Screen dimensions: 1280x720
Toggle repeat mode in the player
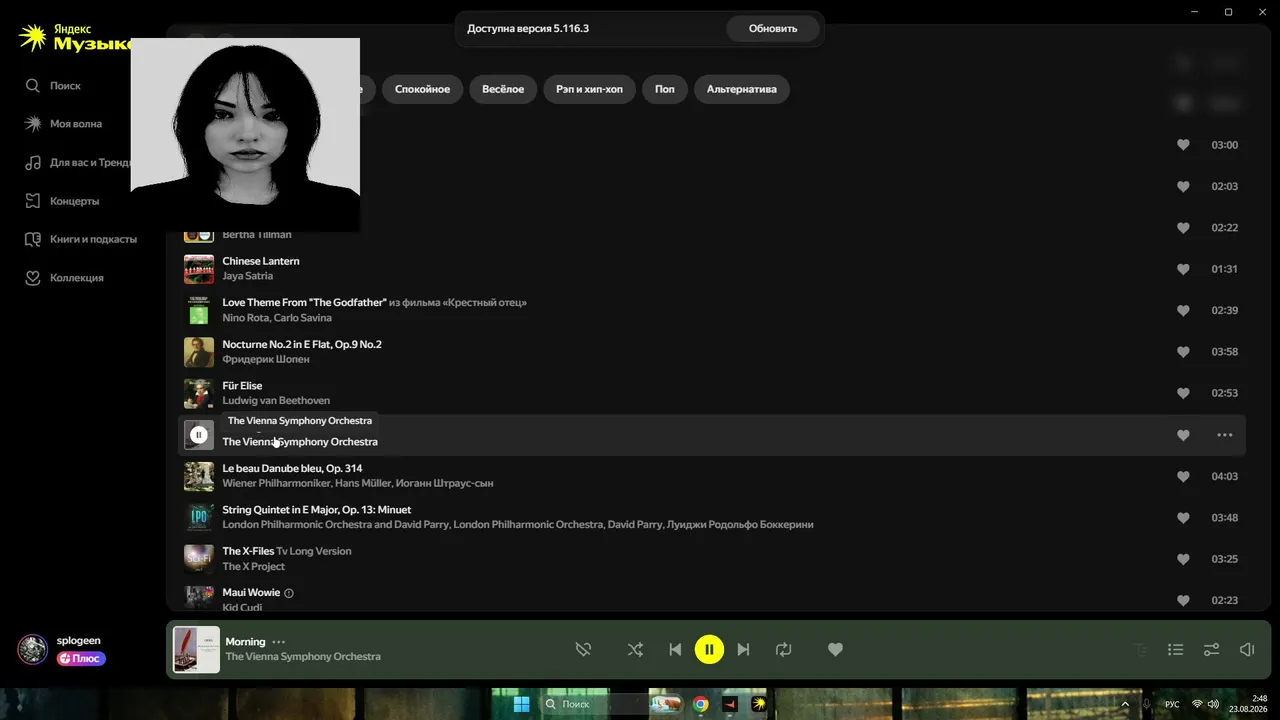click(784, 650)
